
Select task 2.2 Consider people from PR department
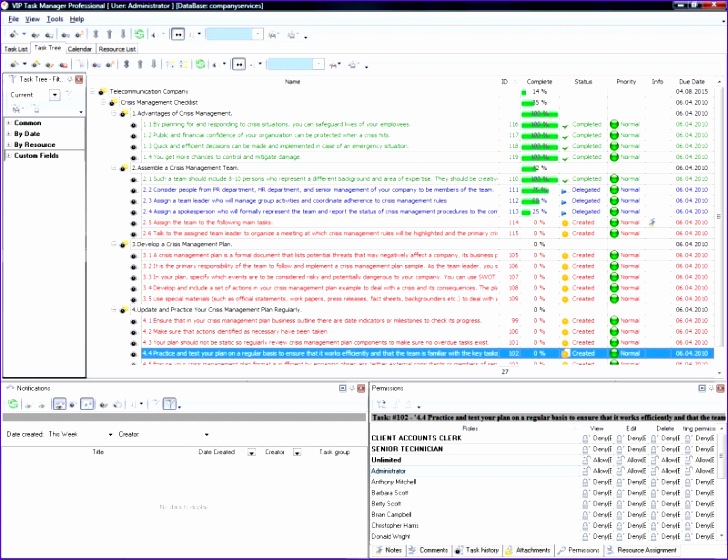[x=318, y=190]
